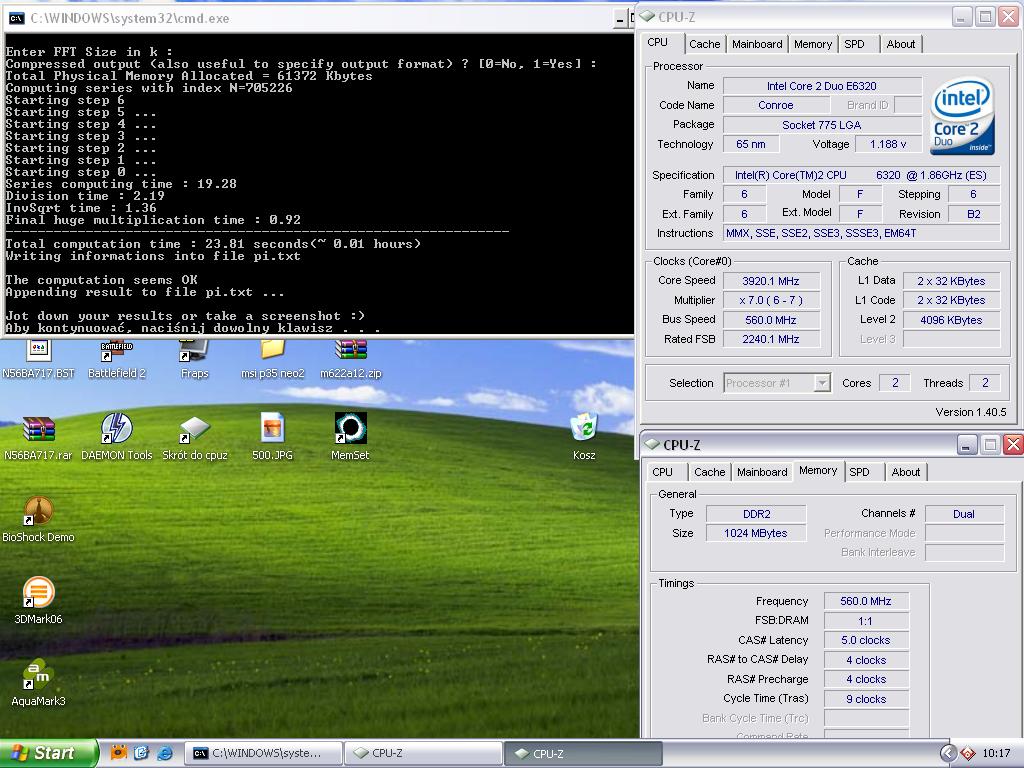Switch to Mainboard tab in lower CPU-Z
Screen dimensions: 1024x768
[762, 472]
